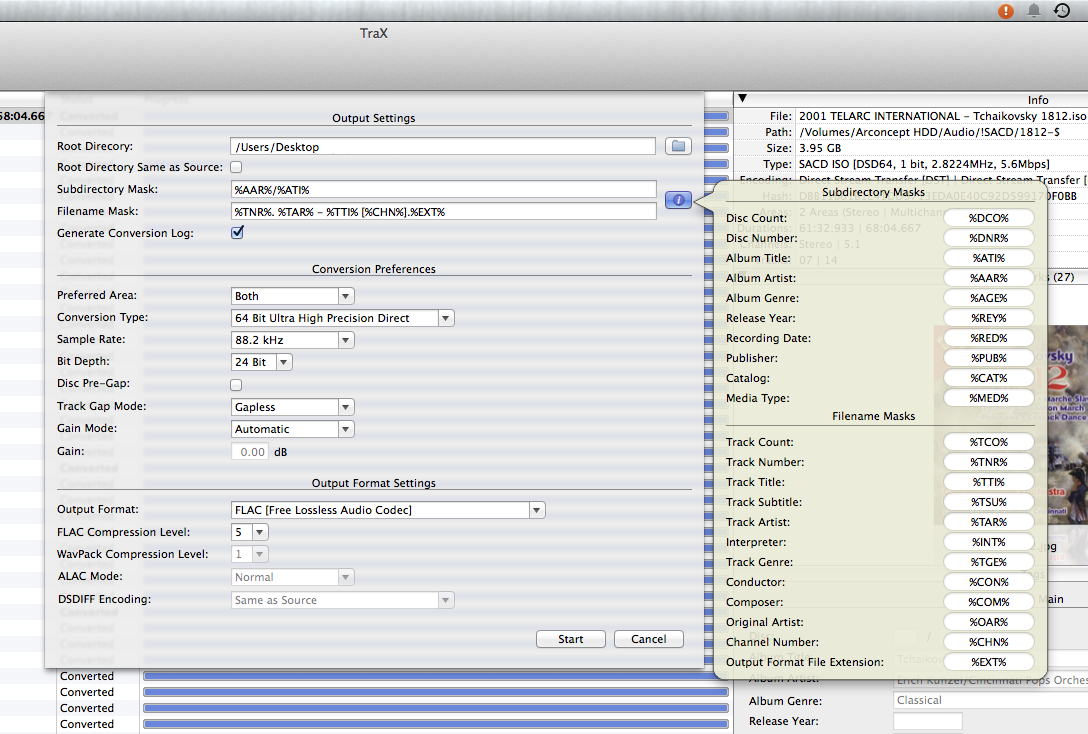This screenshot has height=734, width=1088.
Task: Enable Root Directory Same as Source checkbox
Action: coord(237,167)
